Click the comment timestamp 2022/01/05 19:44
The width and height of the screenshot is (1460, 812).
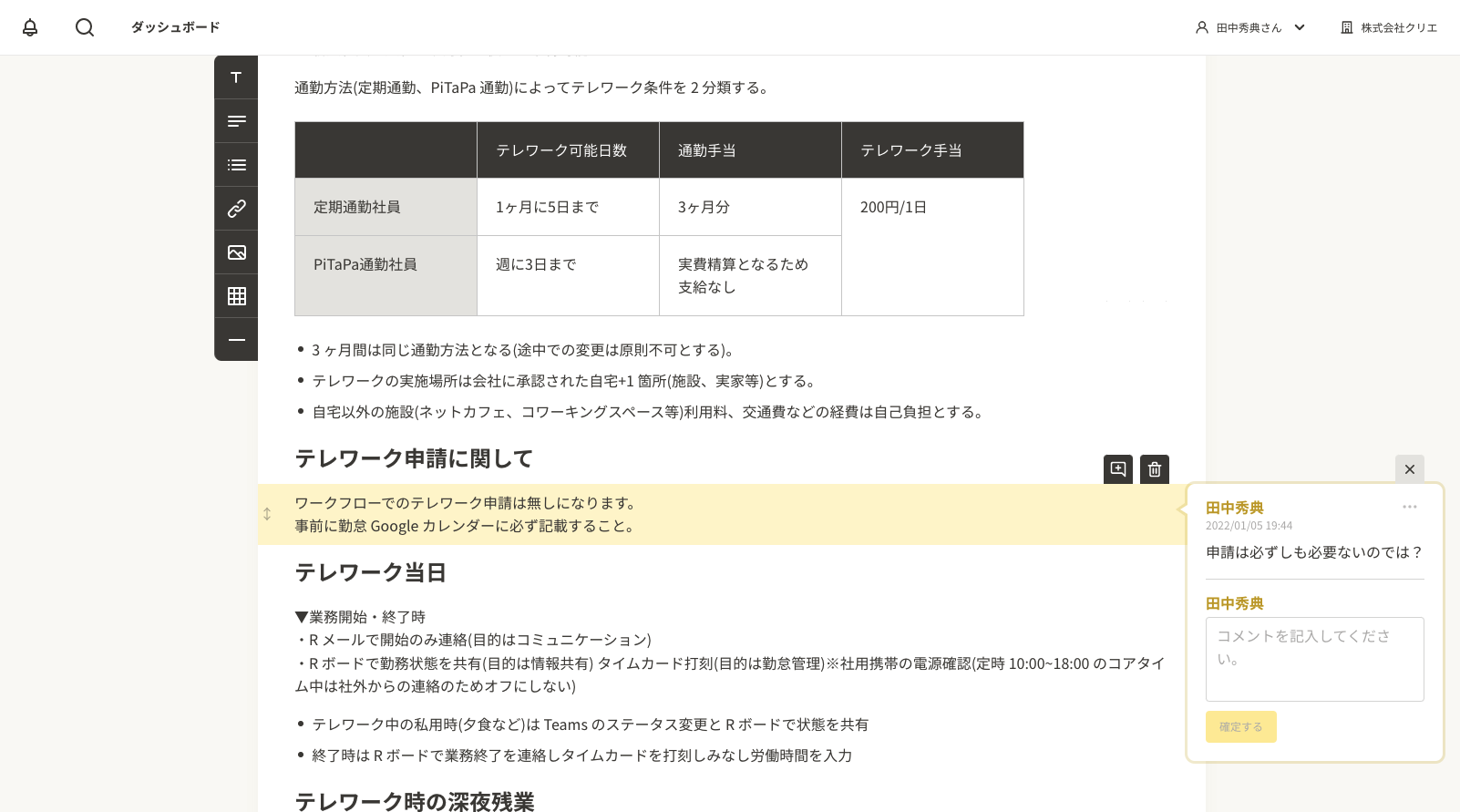click(x=1249, y=526)
